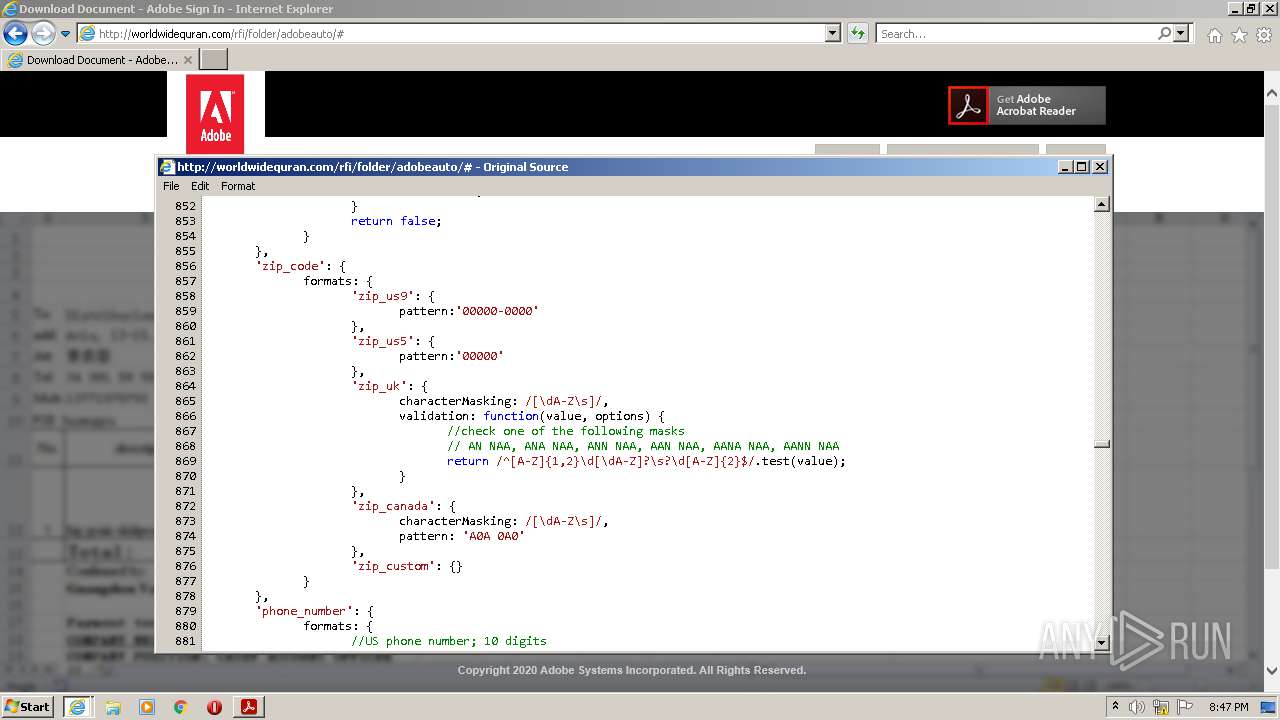The height and width of the screenshot is (720, 1280).
Task: Close the Original Source window
Action: click(x=1100, y=167)
